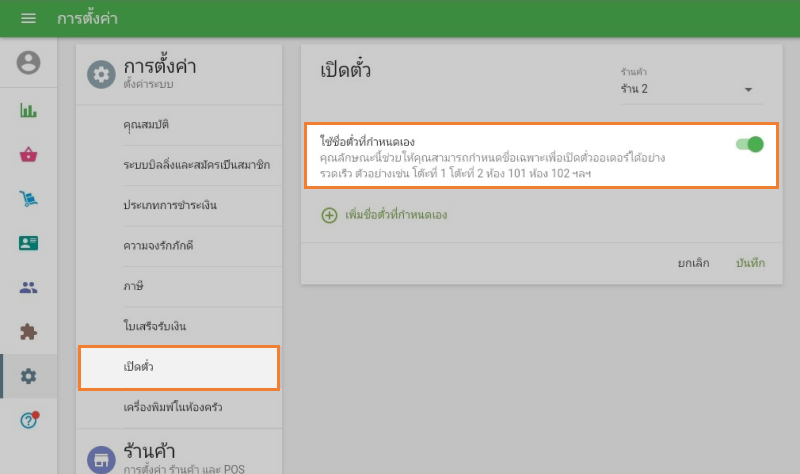Open the user account profile icon
Screen dimensions: 800x474
tap(29, 63)
